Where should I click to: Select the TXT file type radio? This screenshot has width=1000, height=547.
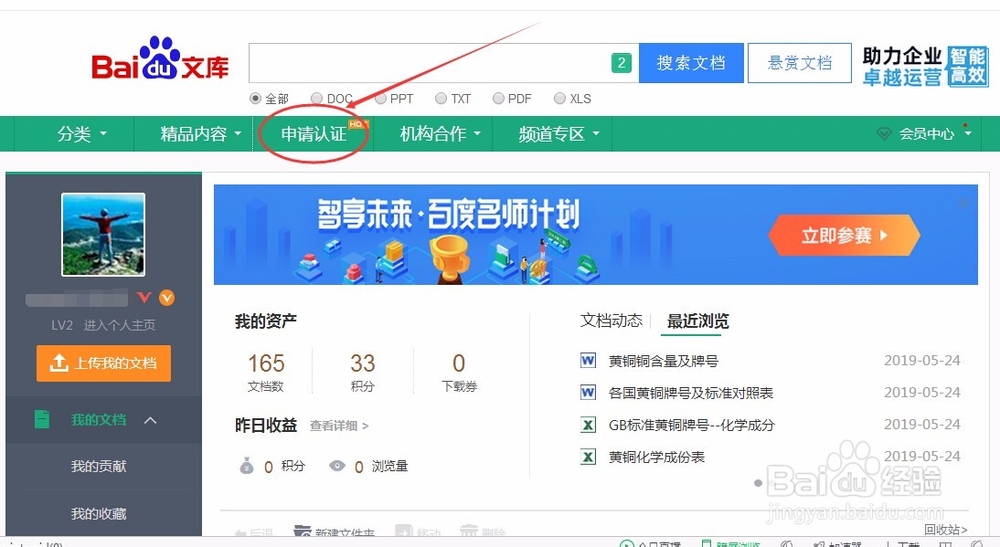[441, 98]
